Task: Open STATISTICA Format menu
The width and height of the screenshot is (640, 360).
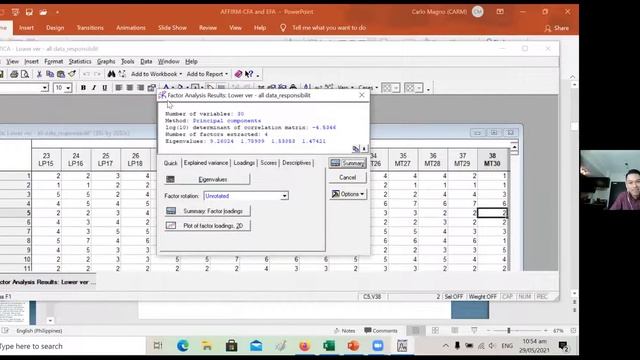Action: [53, 61]
